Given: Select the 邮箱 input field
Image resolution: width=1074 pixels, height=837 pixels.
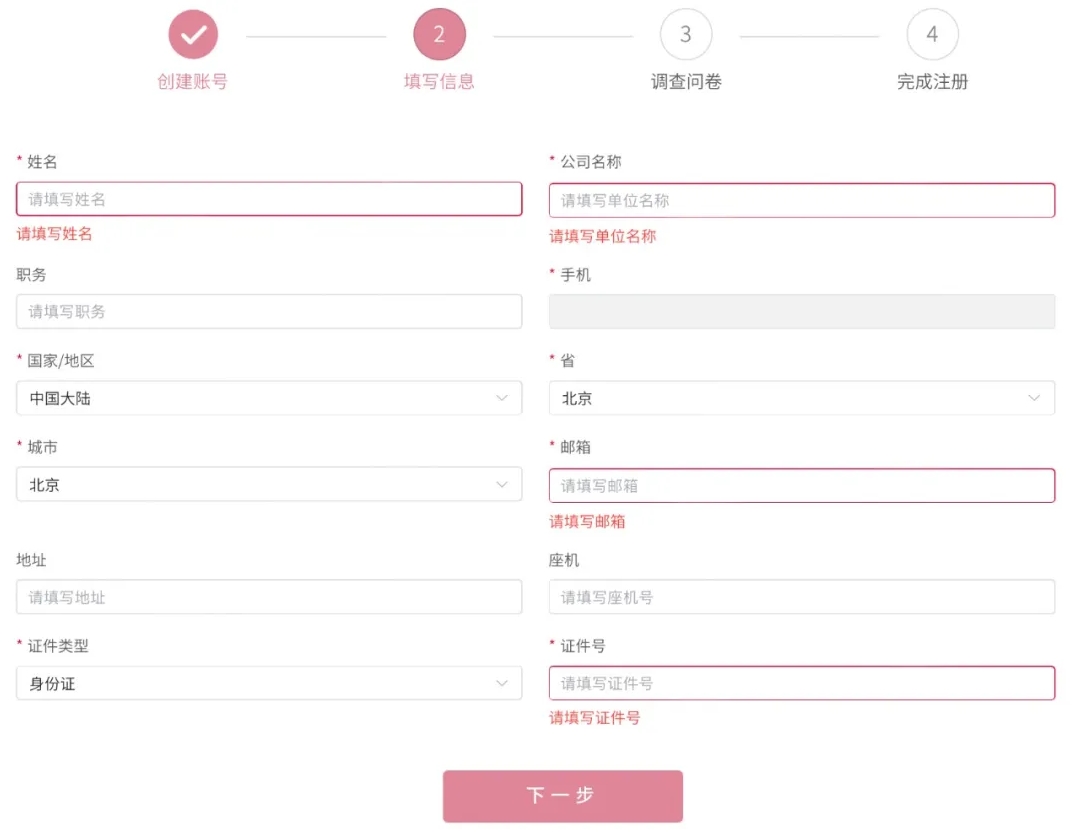Looking at the screenshot, I should [801, 486].
